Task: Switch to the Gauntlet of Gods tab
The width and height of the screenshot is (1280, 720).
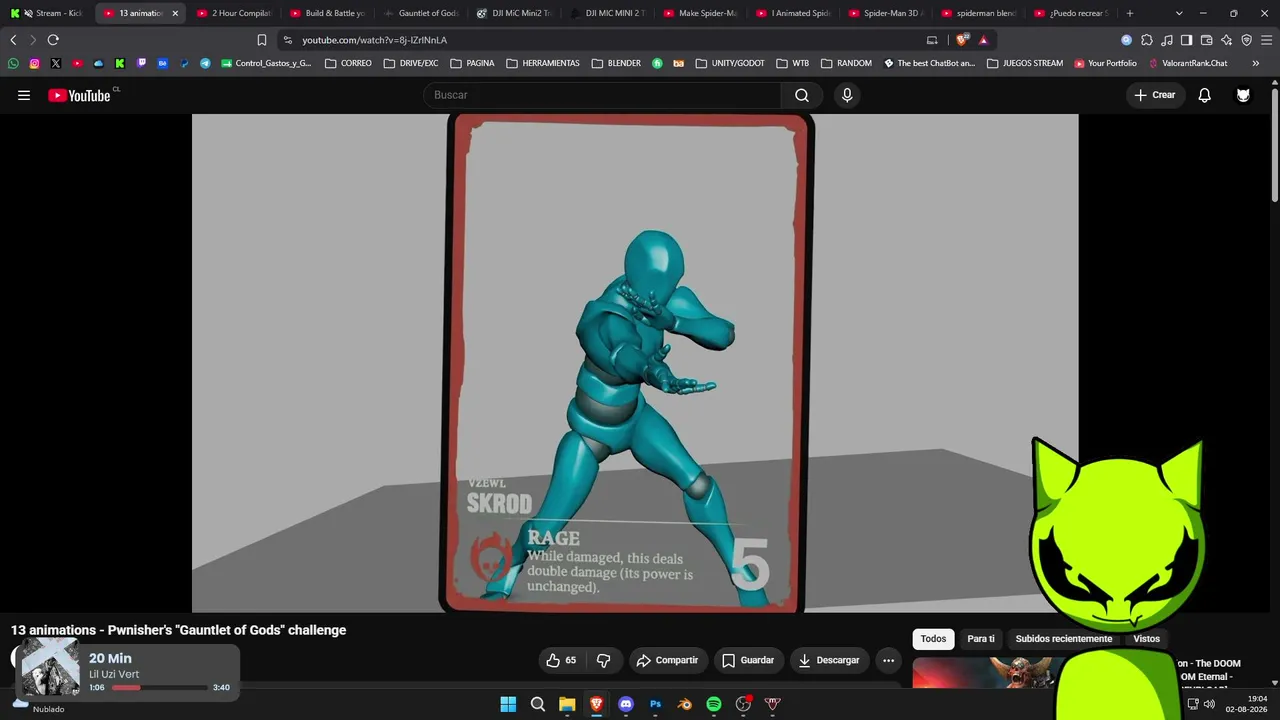Action: [x=420, y=13]
